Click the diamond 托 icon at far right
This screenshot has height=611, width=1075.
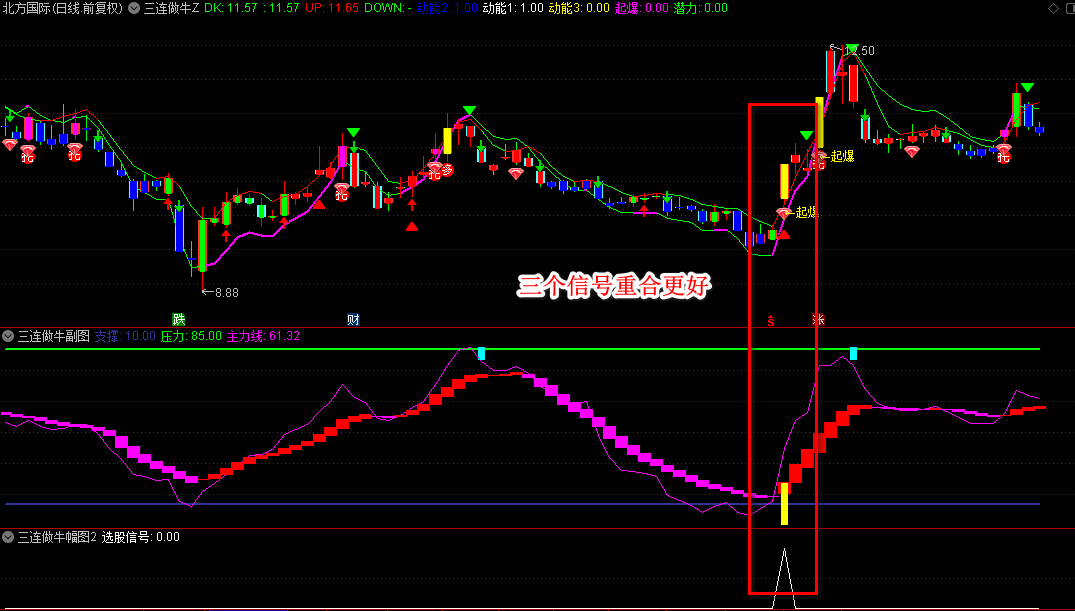pyautogui.click(x=1004, y=154)
